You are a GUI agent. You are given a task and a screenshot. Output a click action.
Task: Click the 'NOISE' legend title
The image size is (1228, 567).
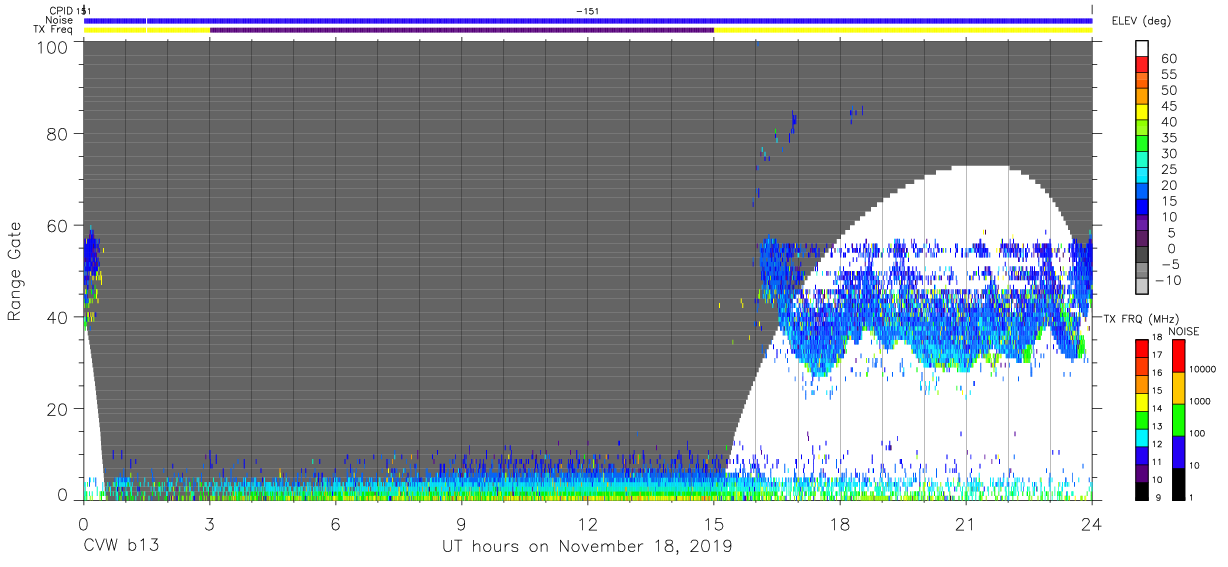(x=1184, y=331)
